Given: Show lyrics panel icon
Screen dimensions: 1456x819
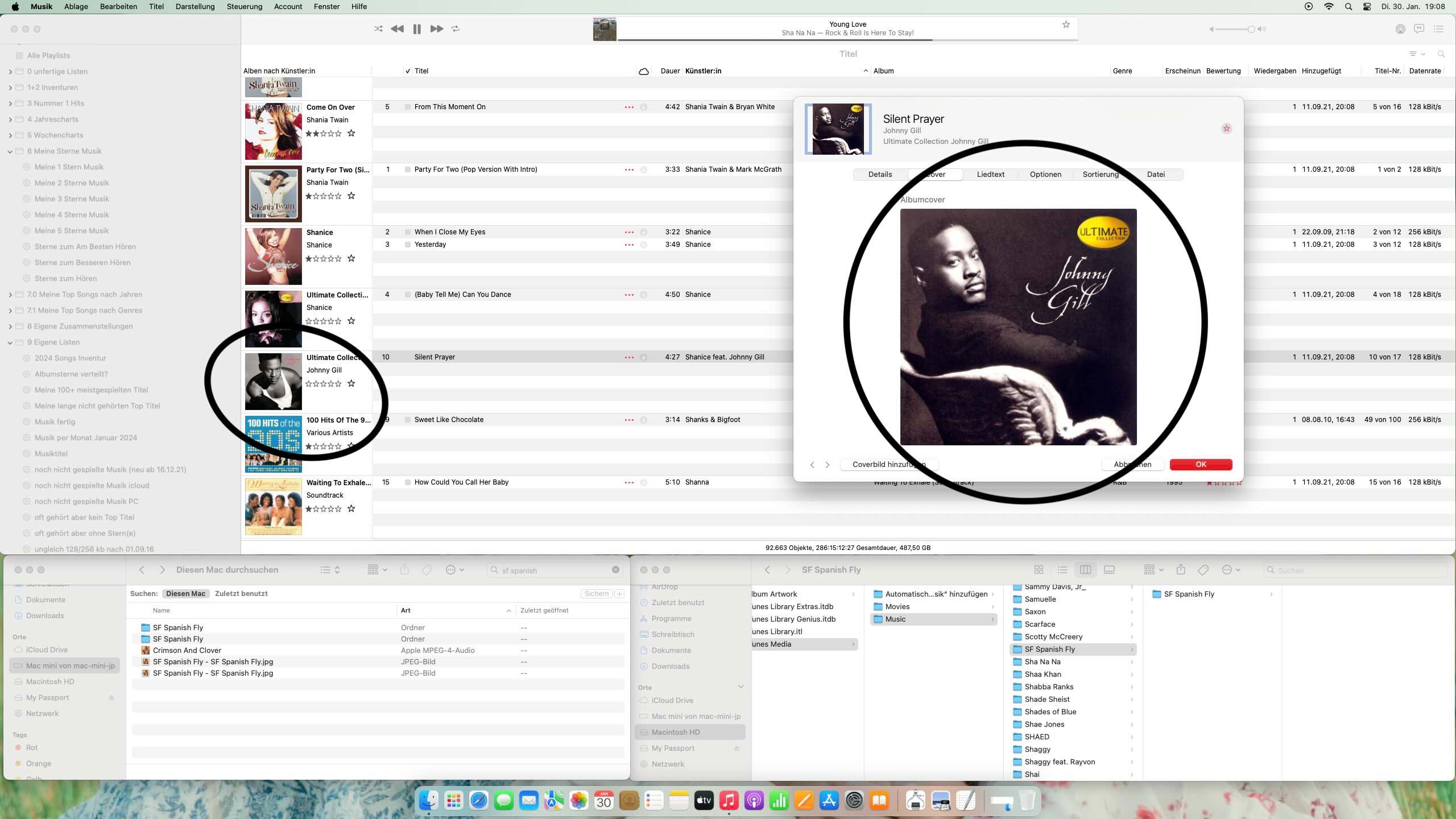Looking at the screenshot, I should click(x=1419, y=29).
